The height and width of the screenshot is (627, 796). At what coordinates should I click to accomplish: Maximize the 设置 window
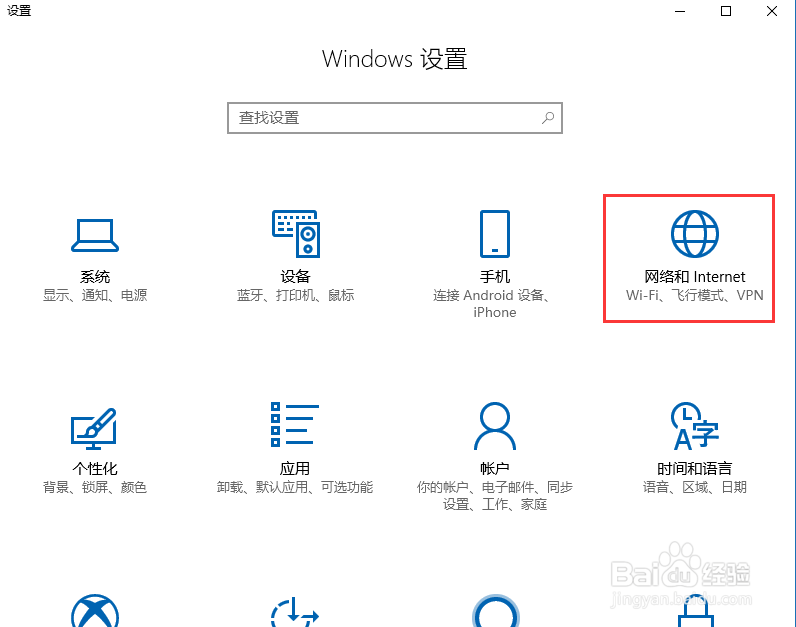726,11
